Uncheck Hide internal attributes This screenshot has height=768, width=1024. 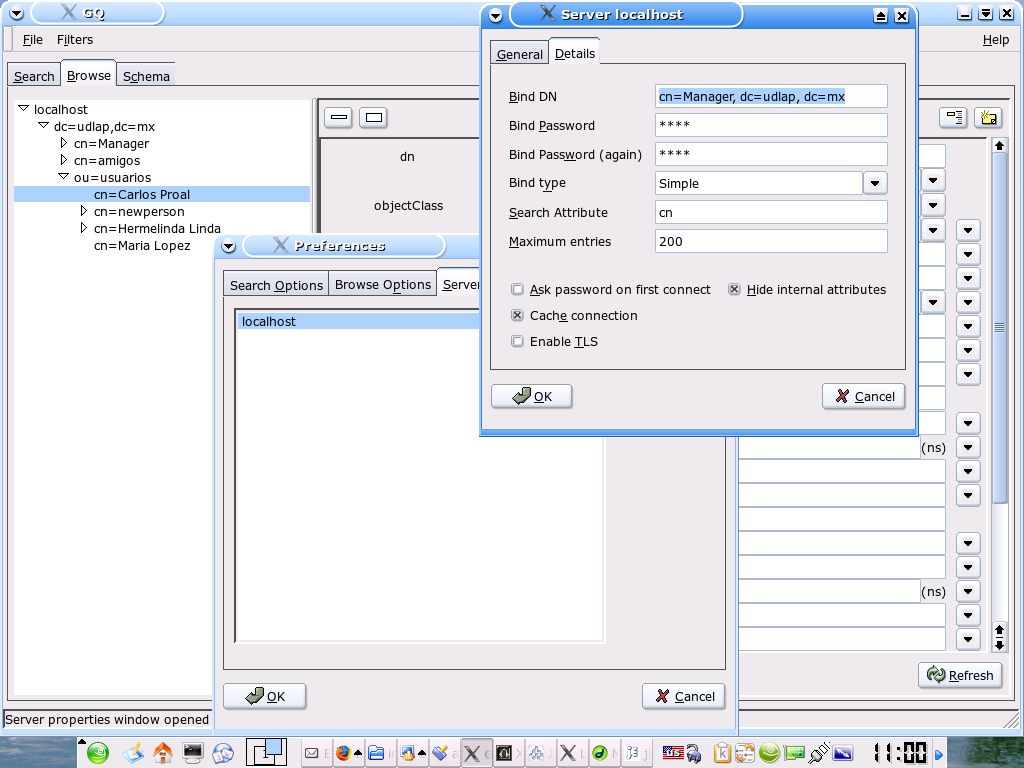(x=734, y=290)
